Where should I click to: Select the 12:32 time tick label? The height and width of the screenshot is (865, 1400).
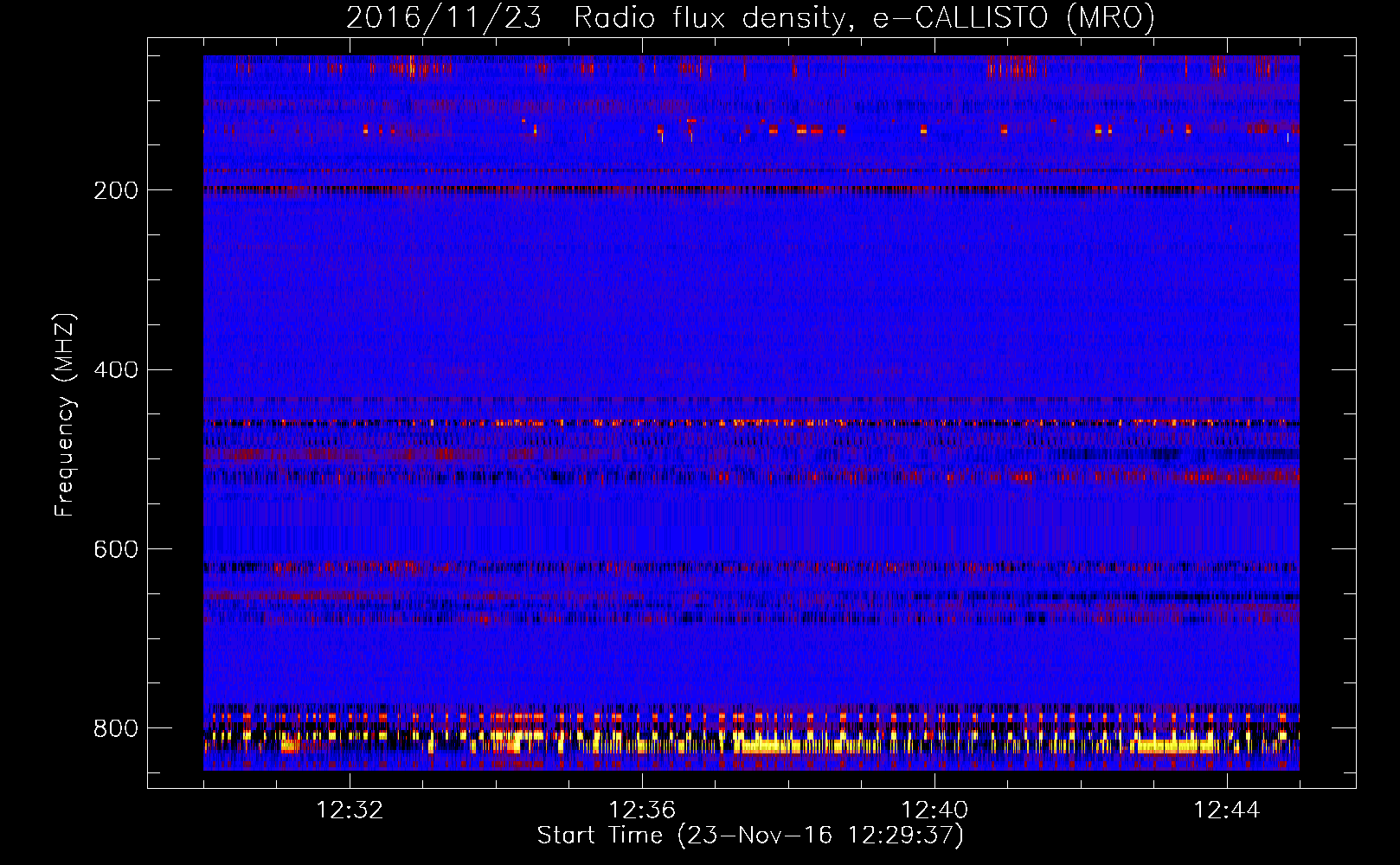[x=350, y=811]
